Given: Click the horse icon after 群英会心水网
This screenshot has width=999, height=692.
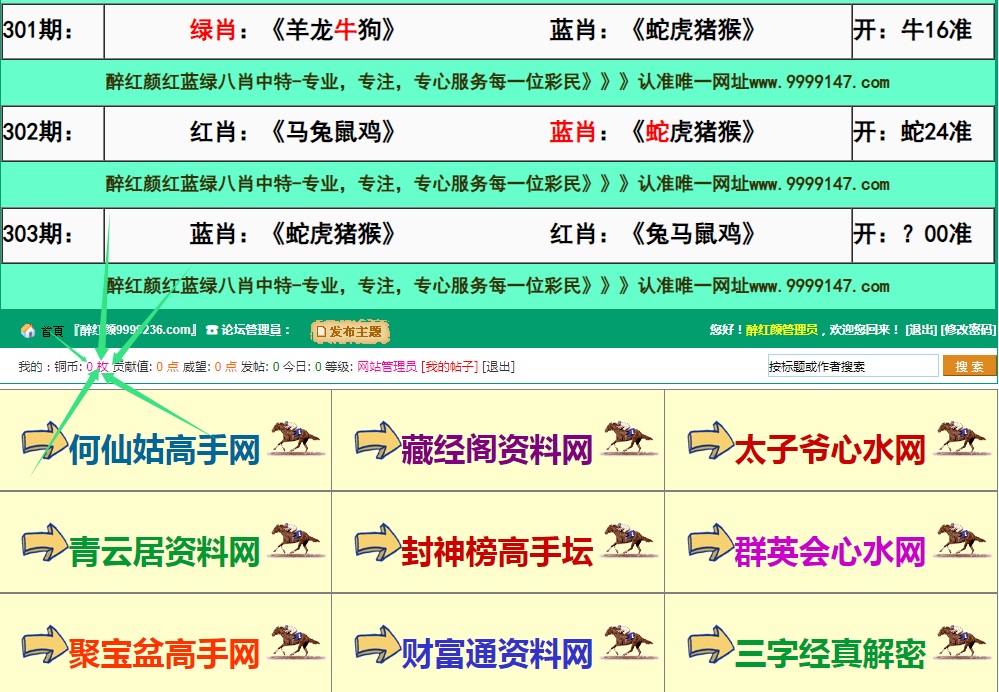Looking at the screenshot, I should coord(960,541).
